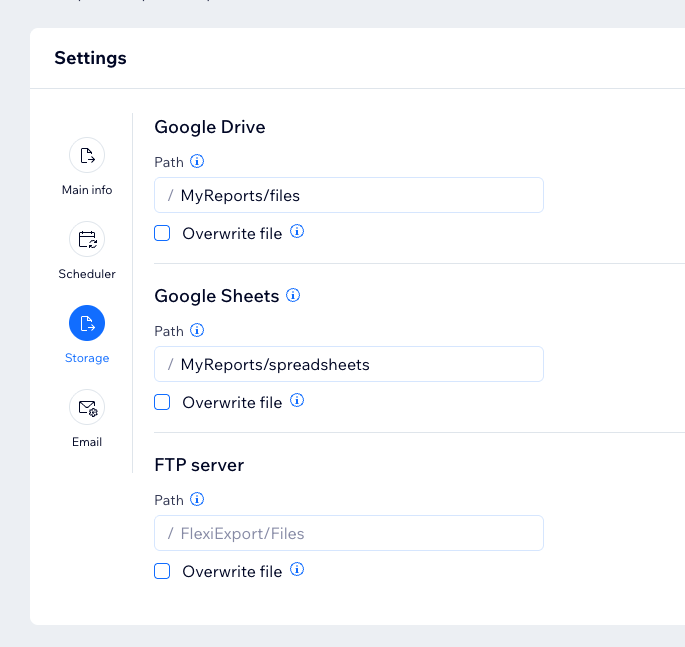Screen dimensions: 685x647
Task: Click the FTP server section heading
Action: 199,465
